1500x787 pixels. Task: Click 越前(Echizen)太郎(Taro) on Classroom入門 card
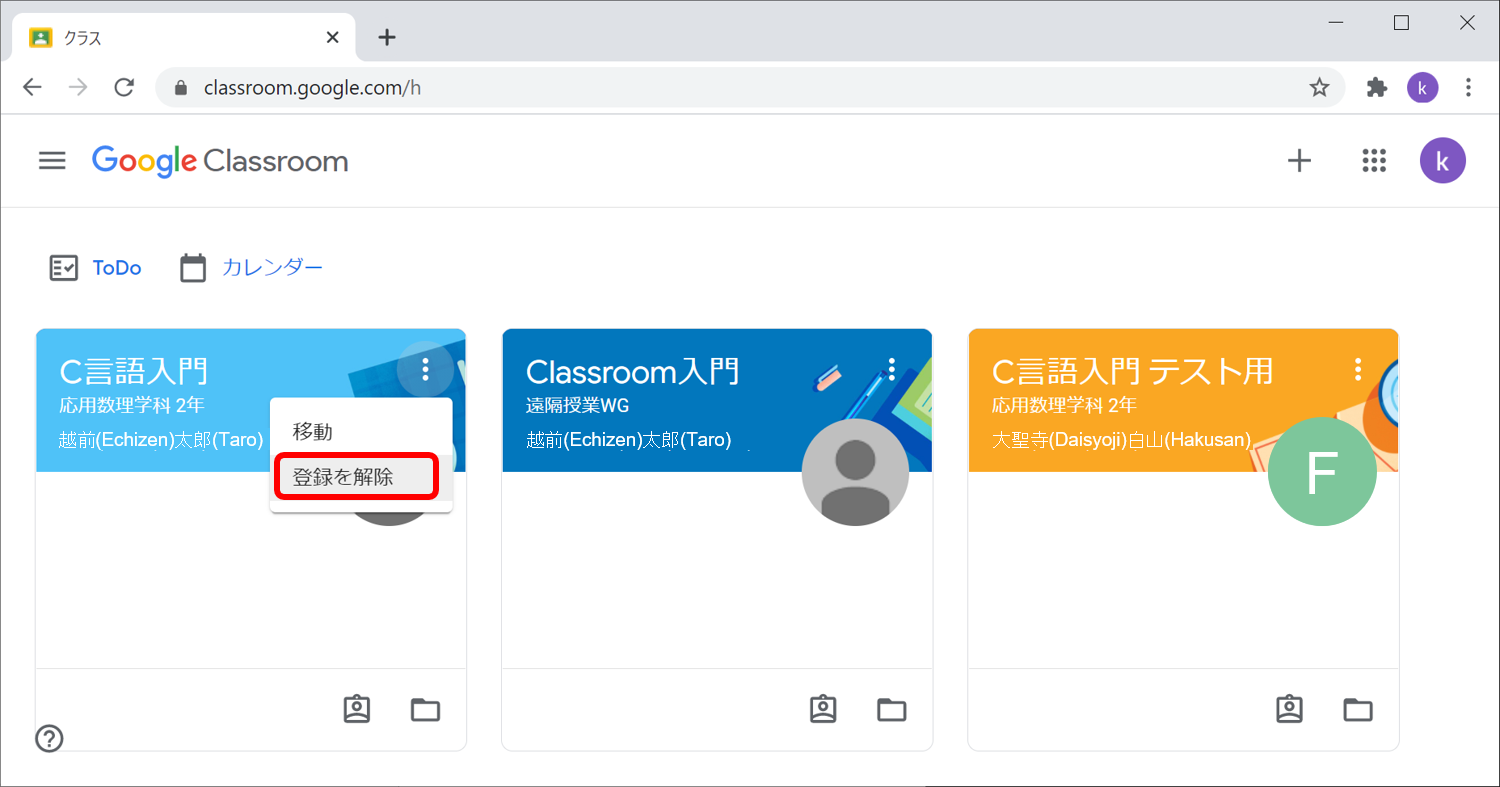pyautogui.click(x=628, y=439)
